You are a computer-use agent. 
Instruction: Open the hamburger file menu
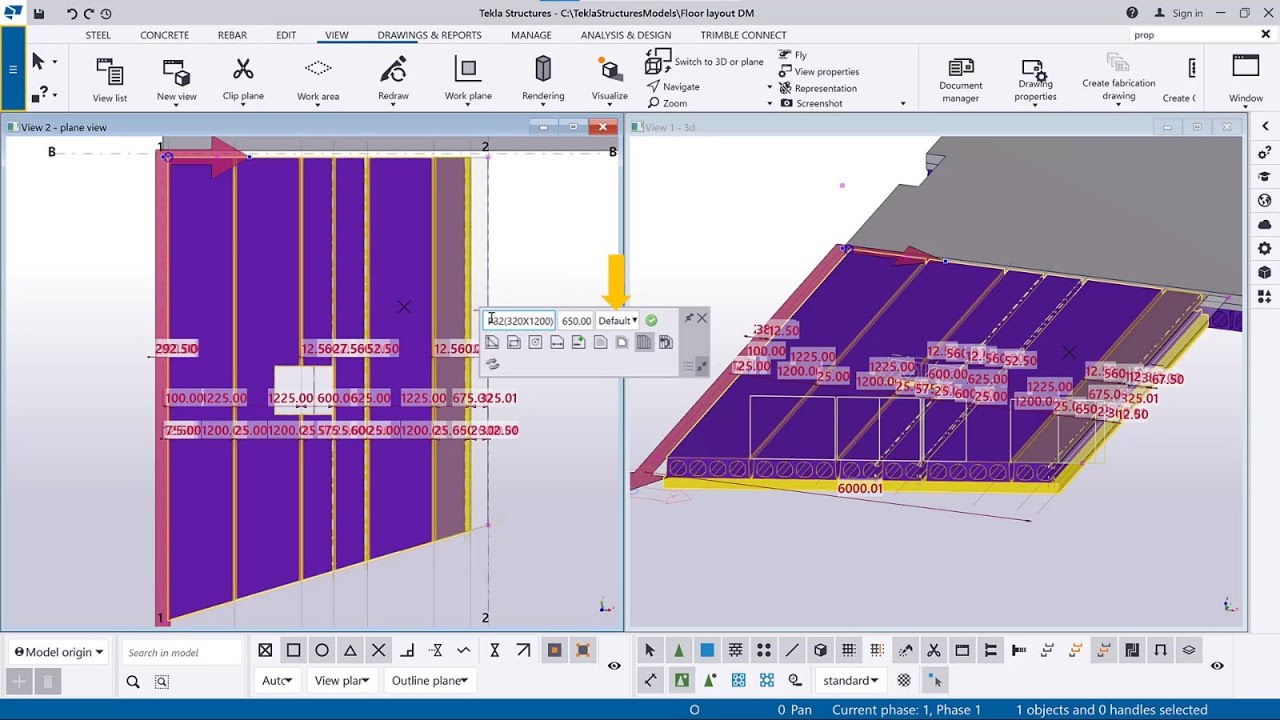coord(13,69)
